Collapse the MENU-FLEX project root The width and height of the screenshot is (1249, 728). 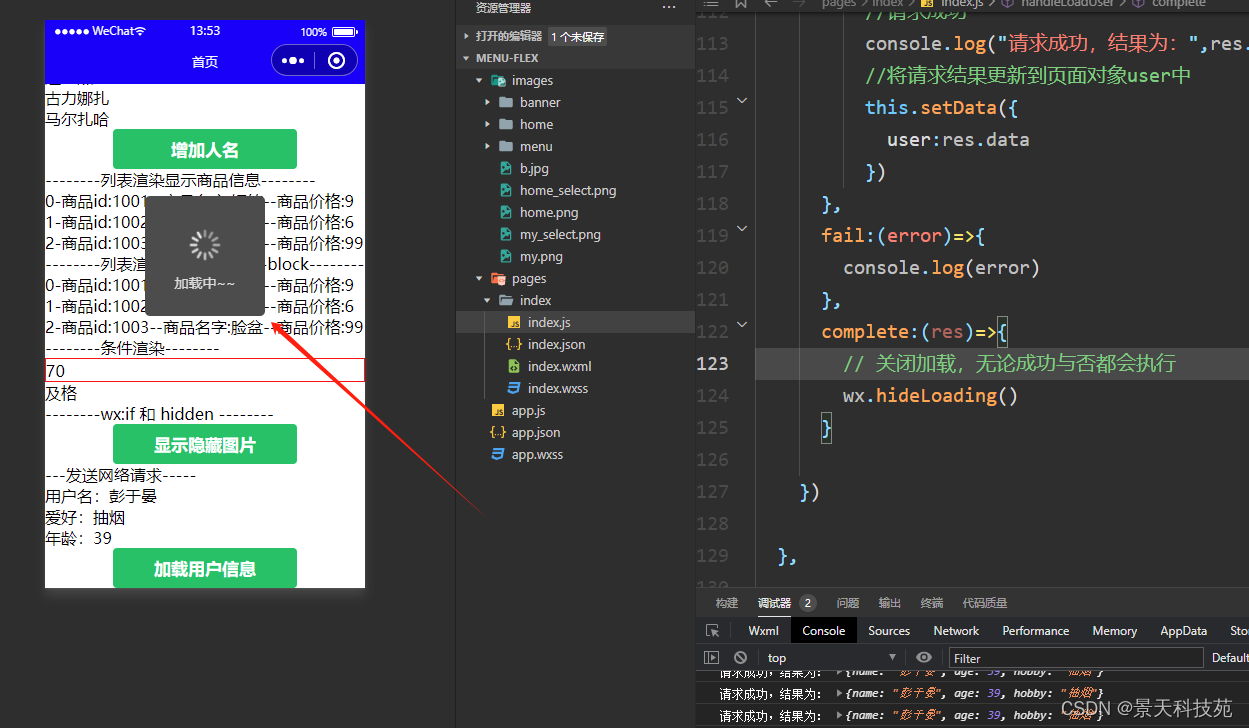pyautogui.click(x=467, y=58)
